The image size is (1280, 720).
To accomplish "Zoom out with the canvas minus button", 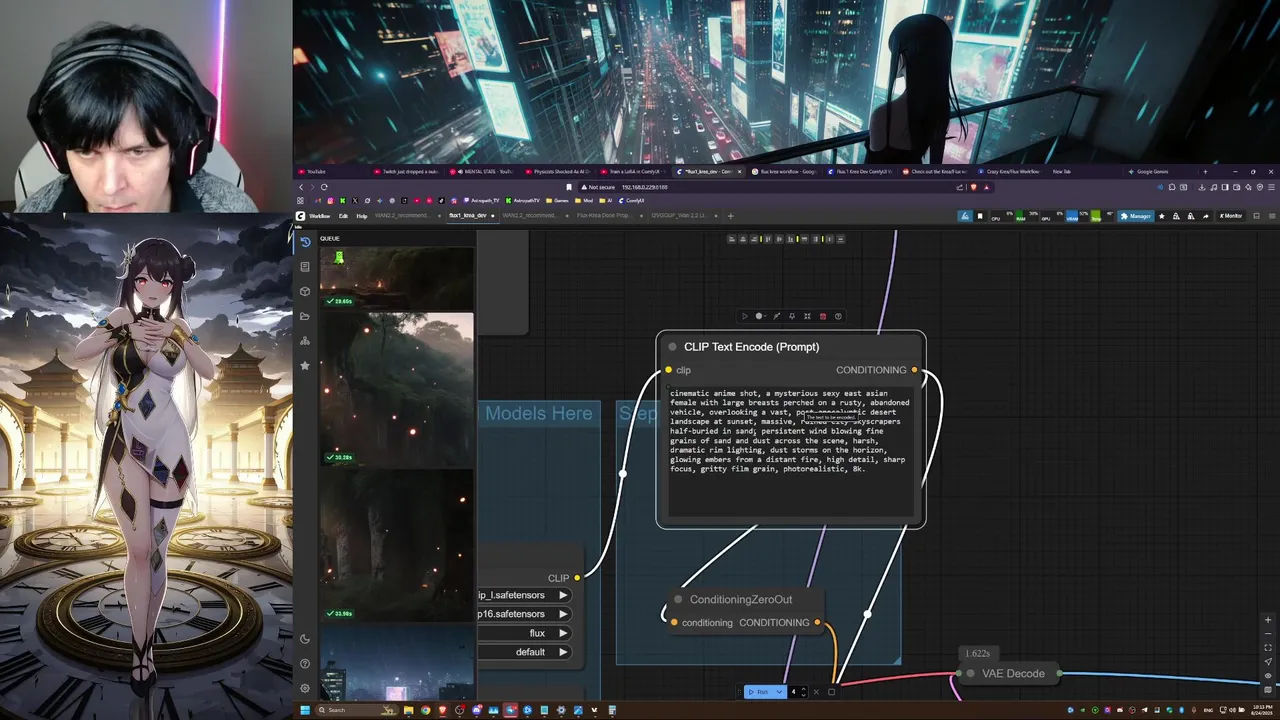I will coord(1268,634).
